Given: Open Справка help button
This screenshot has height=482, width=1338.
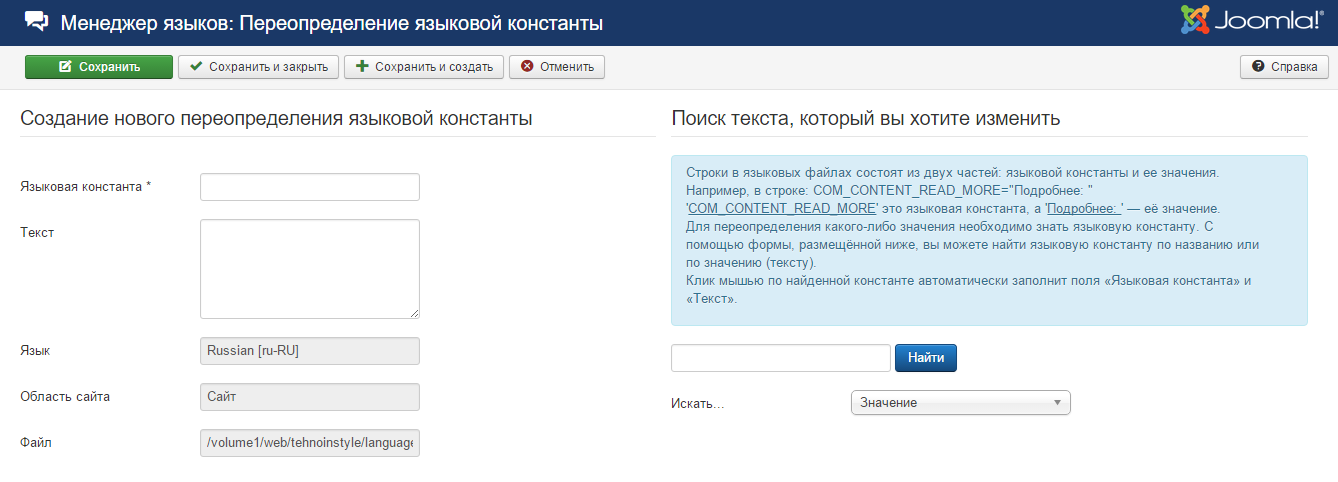Looking at the screenshot, I should [1284, 67].
